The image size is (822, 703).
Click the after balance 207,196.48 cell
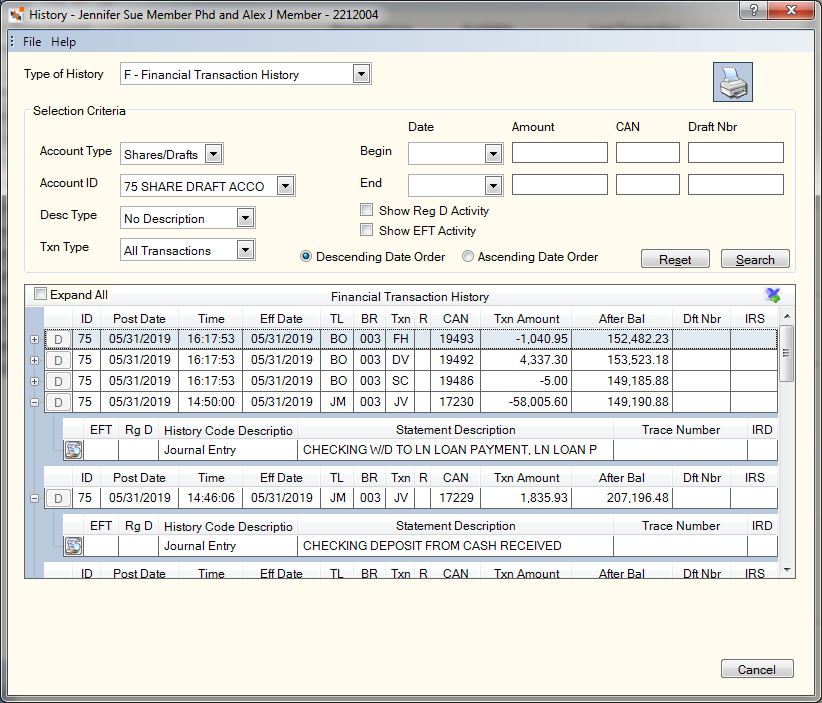coord(622,498)
